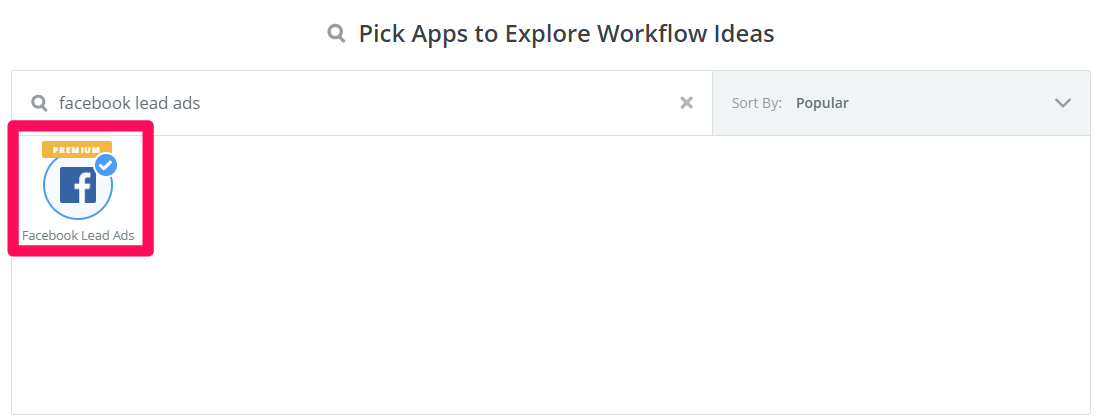Click the word 'PREMIUM' above the app icon
Viewport: 1097px width, 418px height.
point(76,149)
